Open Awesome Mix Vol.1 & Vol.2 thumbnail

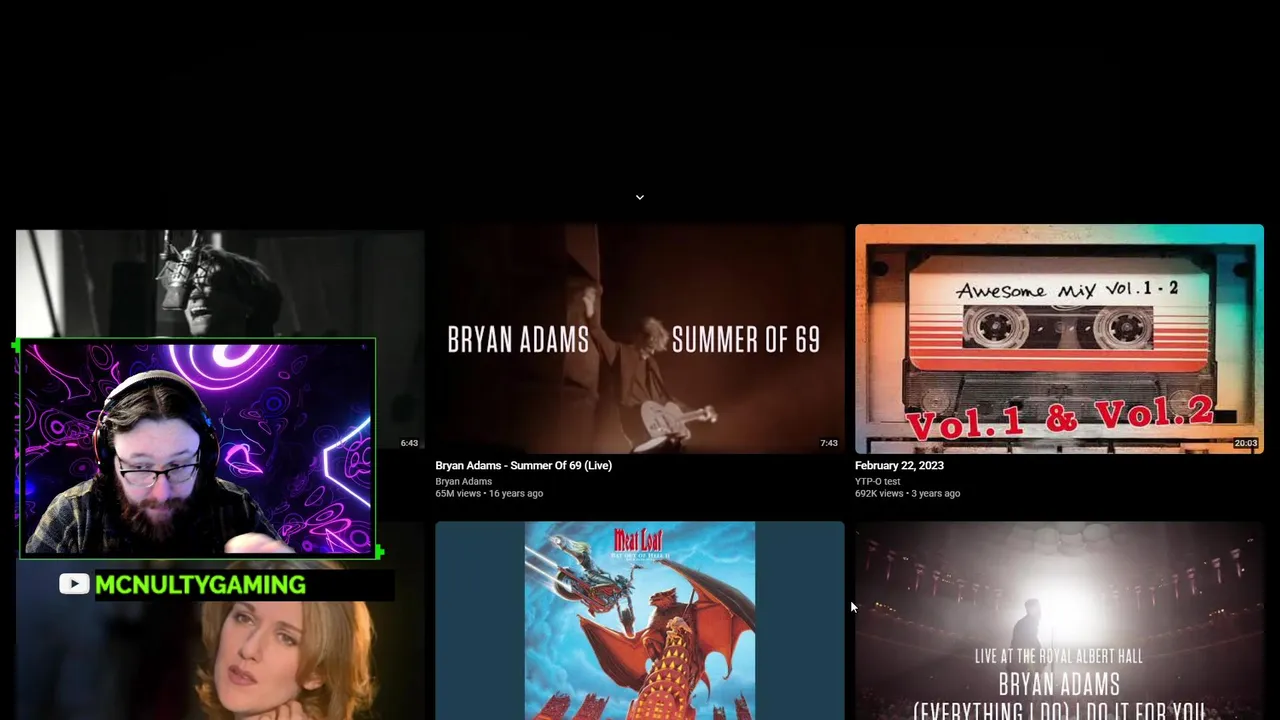(x=1059, y=339)
